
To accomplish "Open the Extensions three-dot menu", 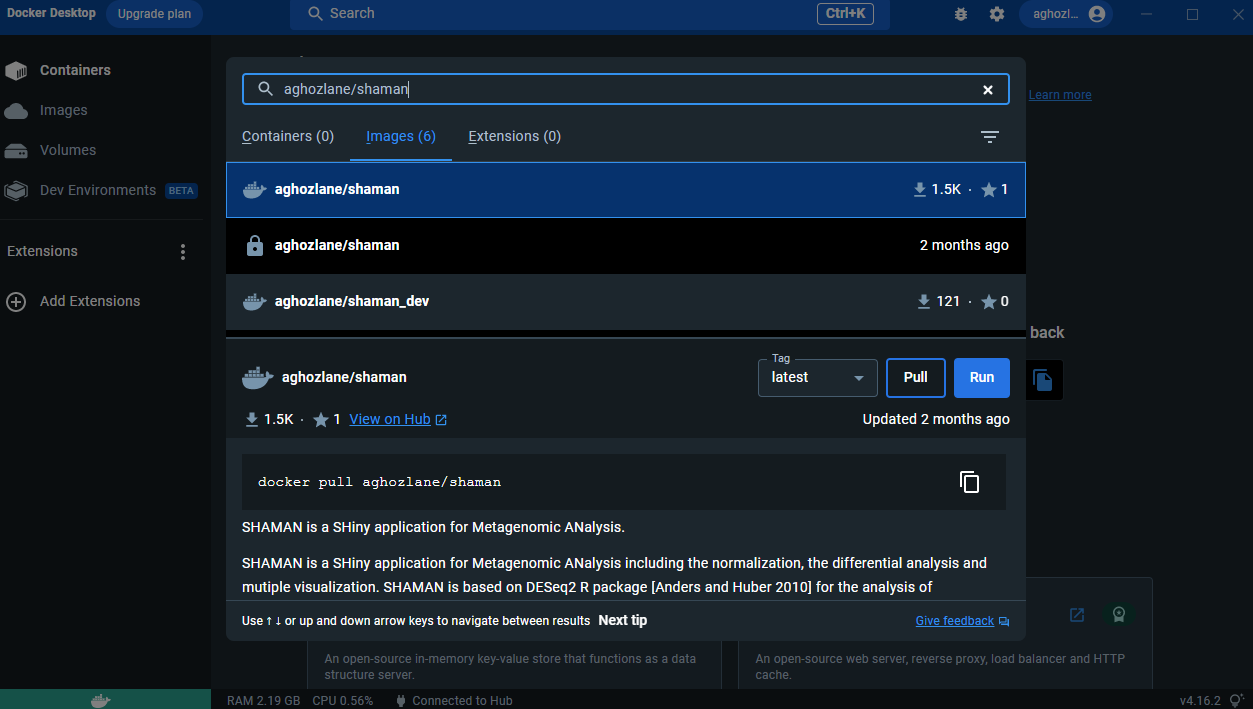I will click(182, 252).
